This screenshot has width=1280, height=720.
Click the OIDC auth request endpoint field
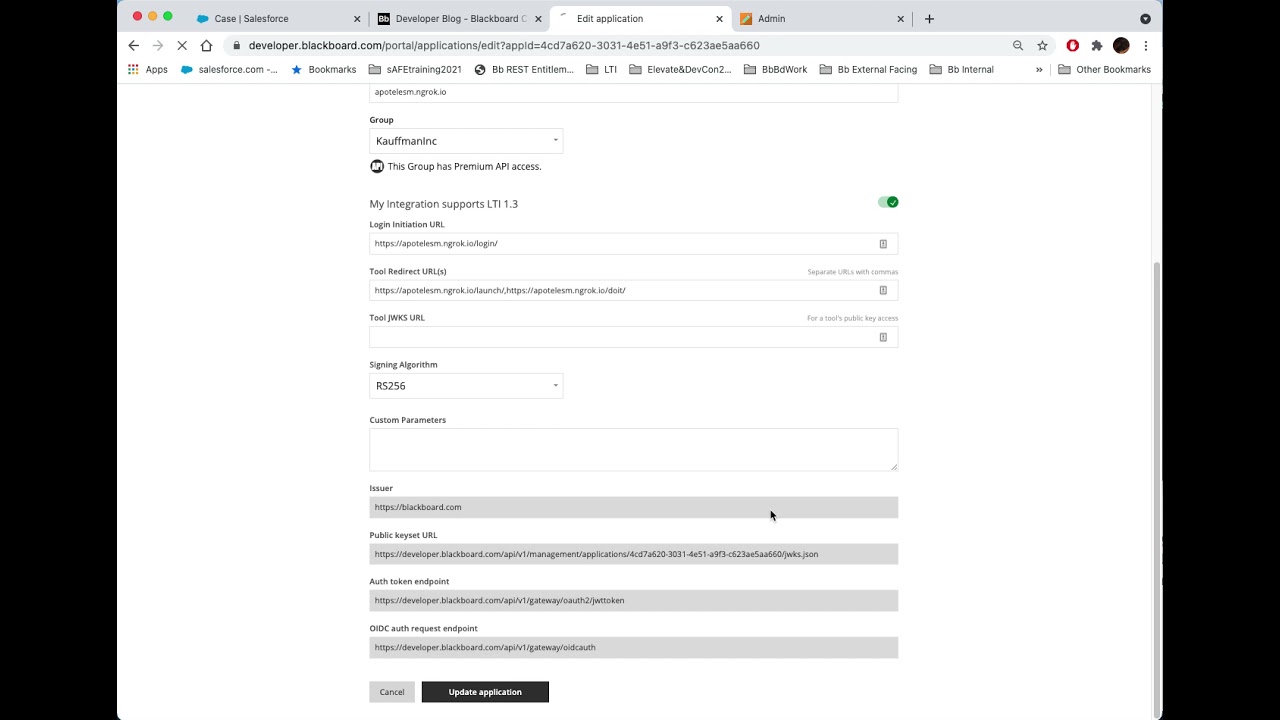pyautogui.click(x=634, y=647)
